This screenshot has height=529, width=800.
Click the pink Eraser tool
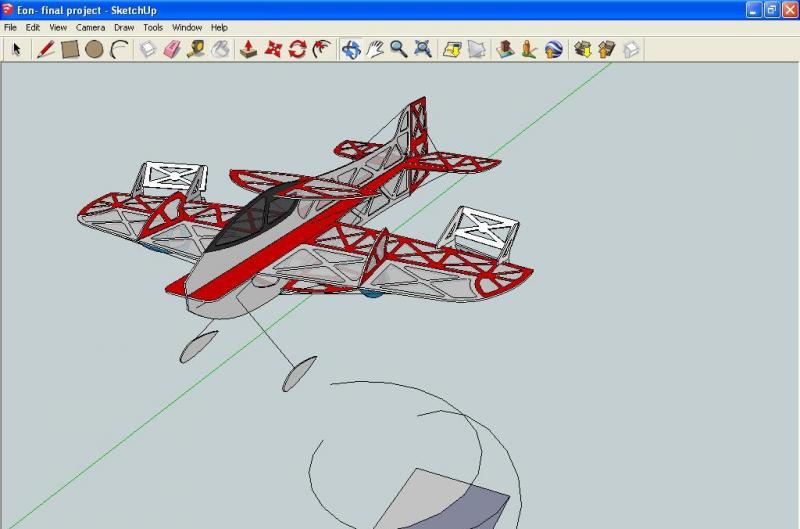pyautogui.click(x=171, y=49)
